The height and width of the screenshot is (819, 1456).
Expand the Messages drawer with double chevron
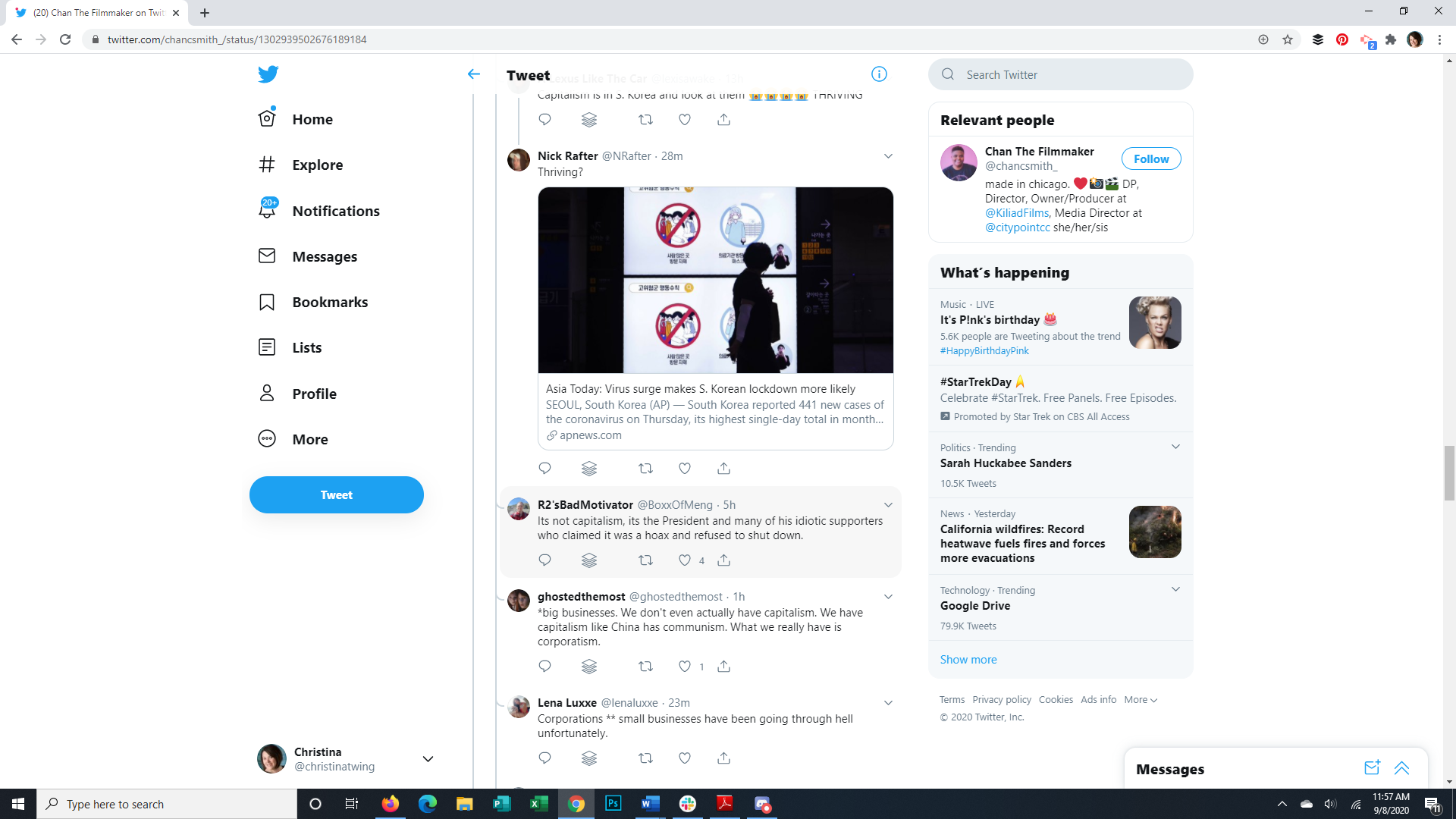1401,768
